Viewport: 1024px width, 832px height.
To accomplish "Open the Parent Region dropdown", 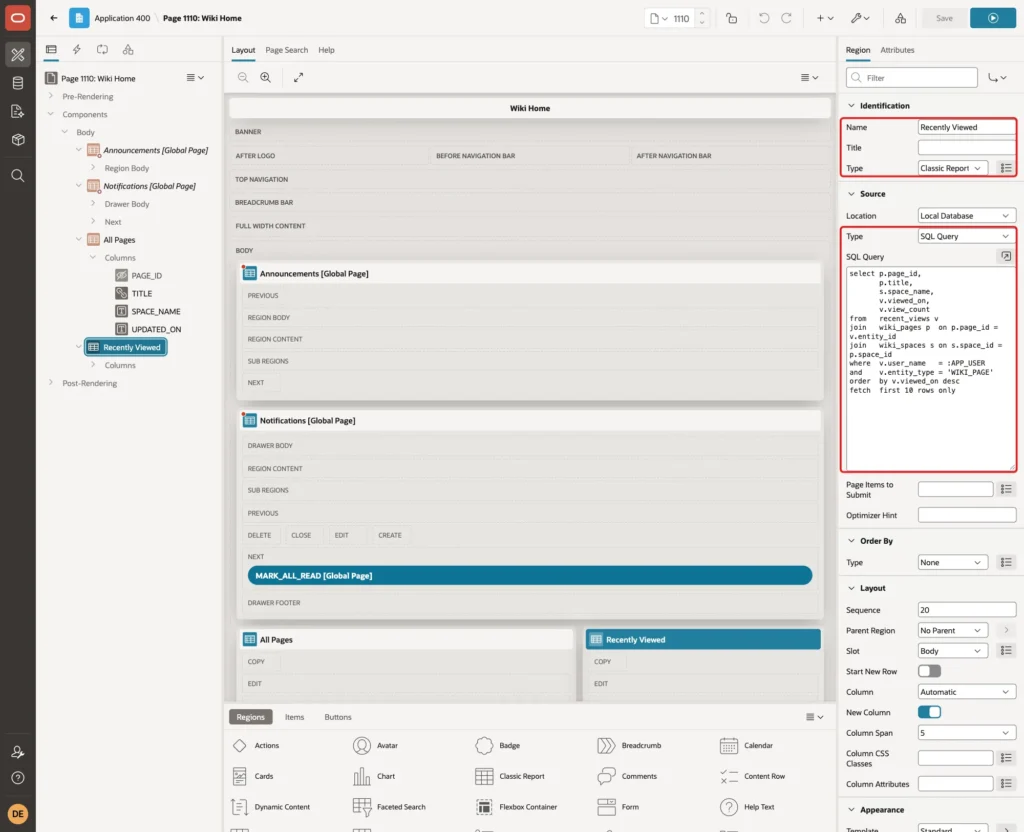I will coord(952,630).
